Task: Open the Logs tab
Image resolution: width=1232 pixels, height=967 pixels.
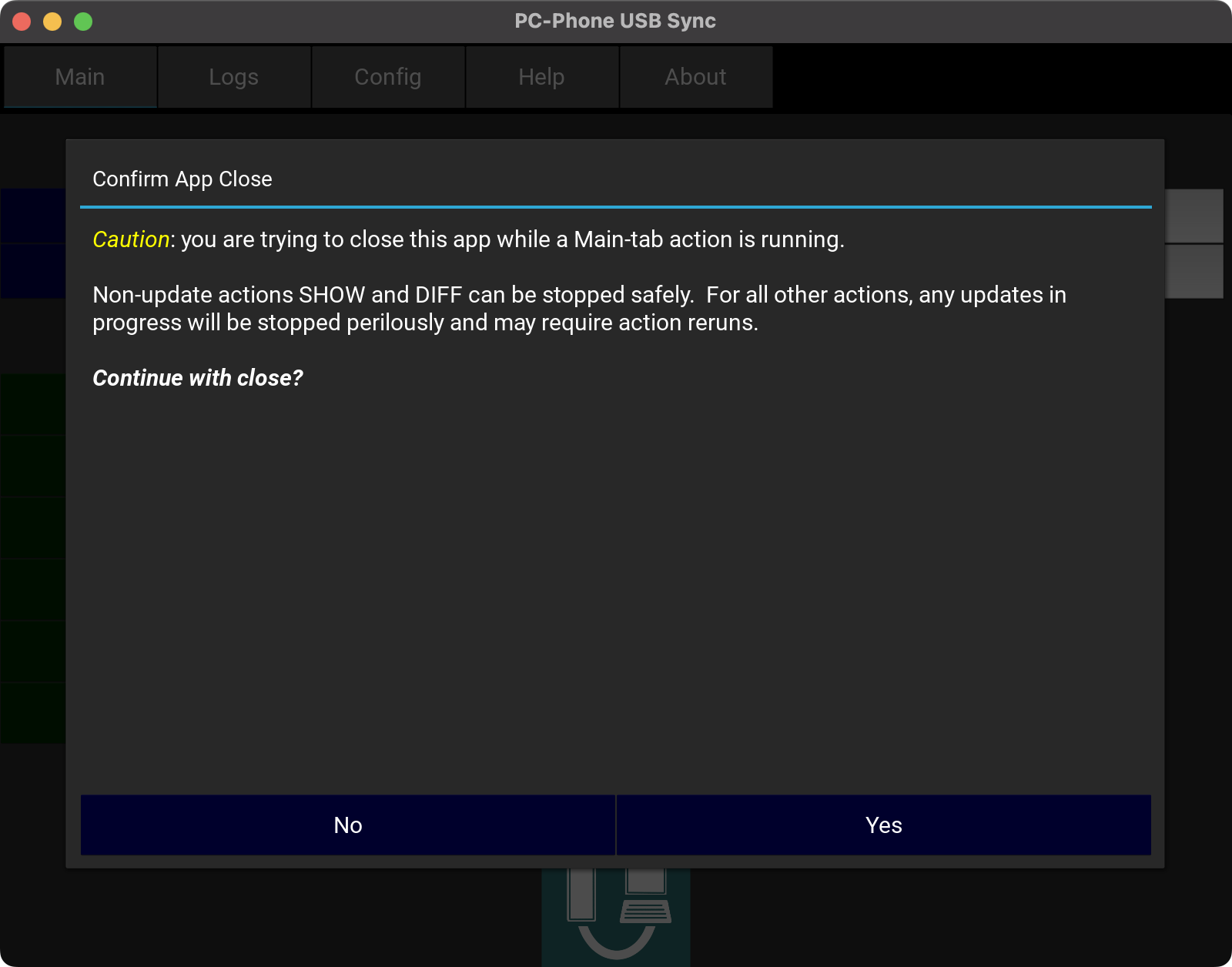Action: point(234,77)
